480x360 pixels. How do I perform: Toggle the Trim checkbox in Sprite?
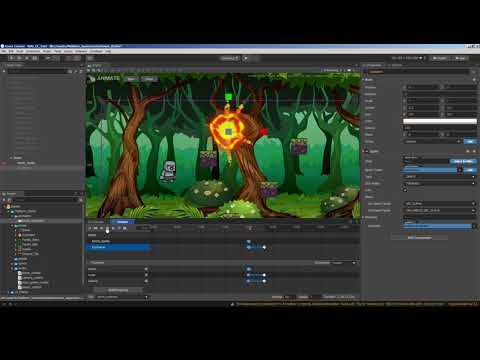click(405, 190)
